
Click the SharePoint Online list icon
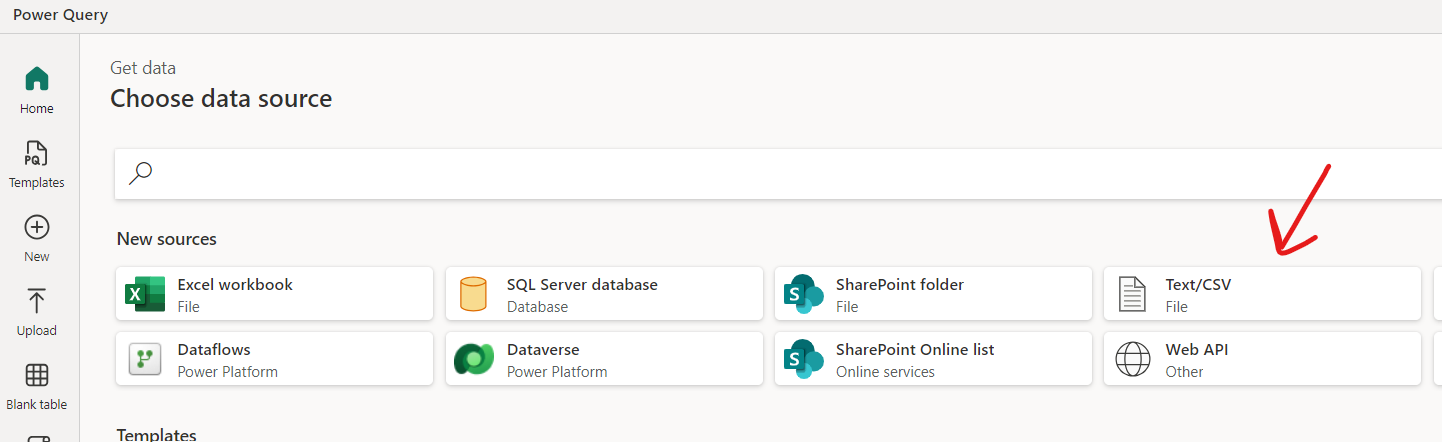803,359
